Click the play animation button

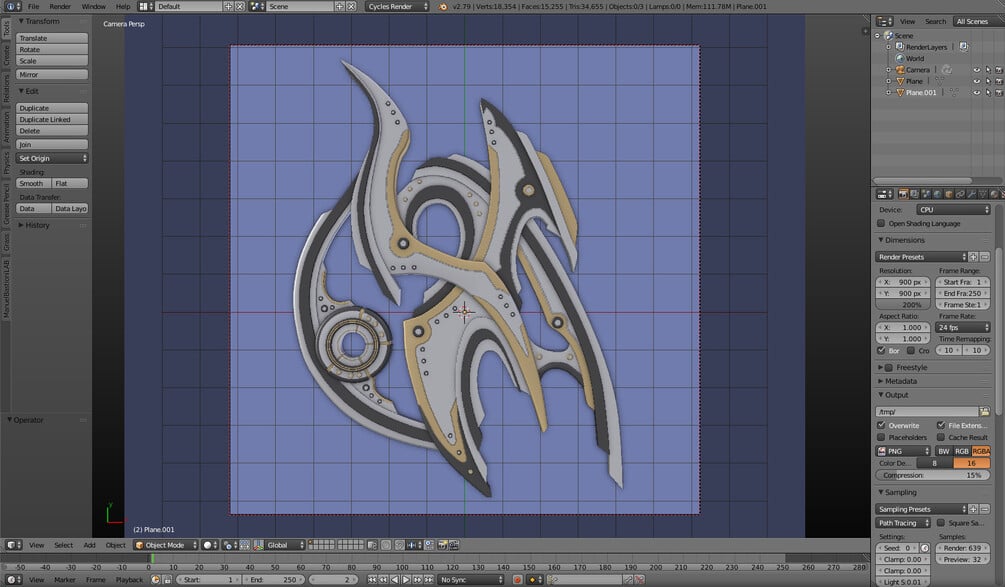(406, 580)
